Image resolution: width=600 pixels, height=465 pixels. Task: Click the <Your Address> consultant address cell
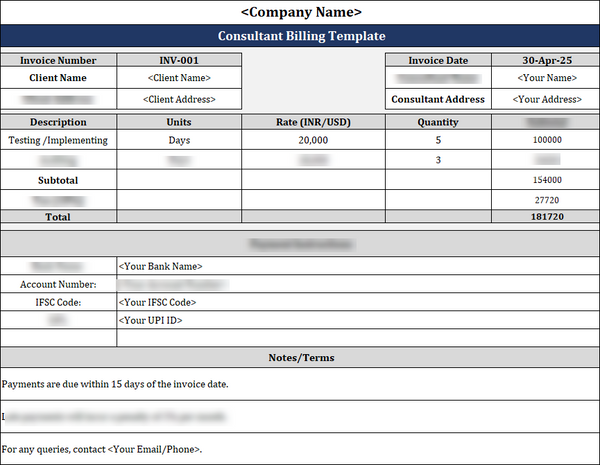coord(544,100)
